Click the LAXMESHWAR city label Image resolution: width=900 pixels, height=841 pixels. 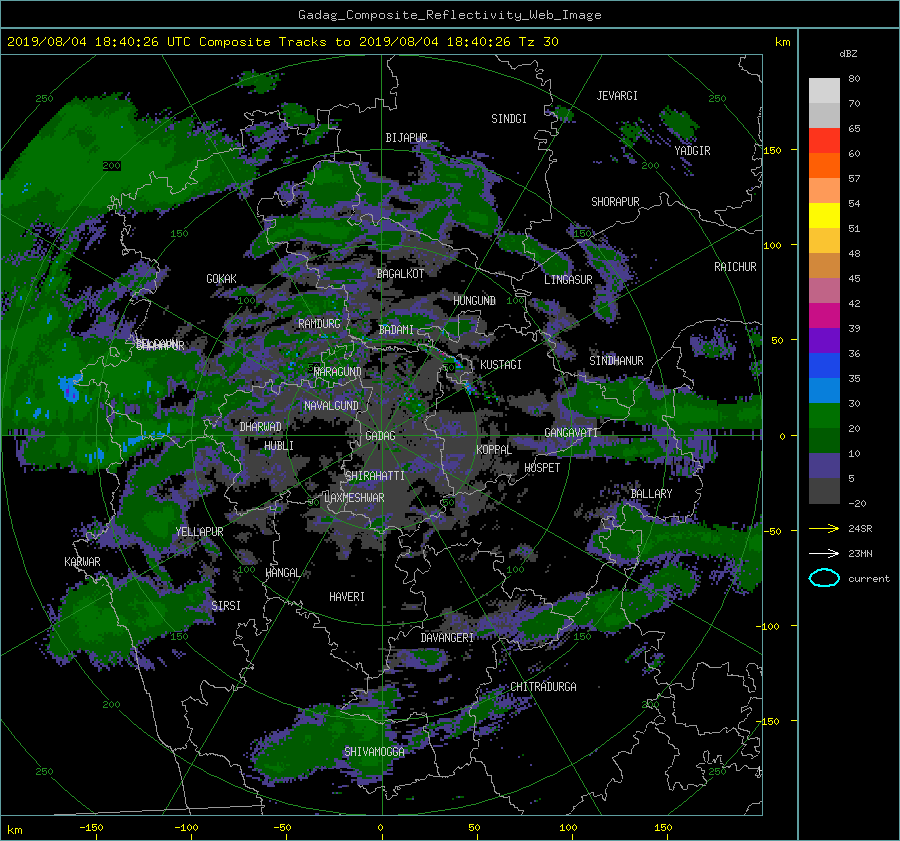[x=354, y=498]
